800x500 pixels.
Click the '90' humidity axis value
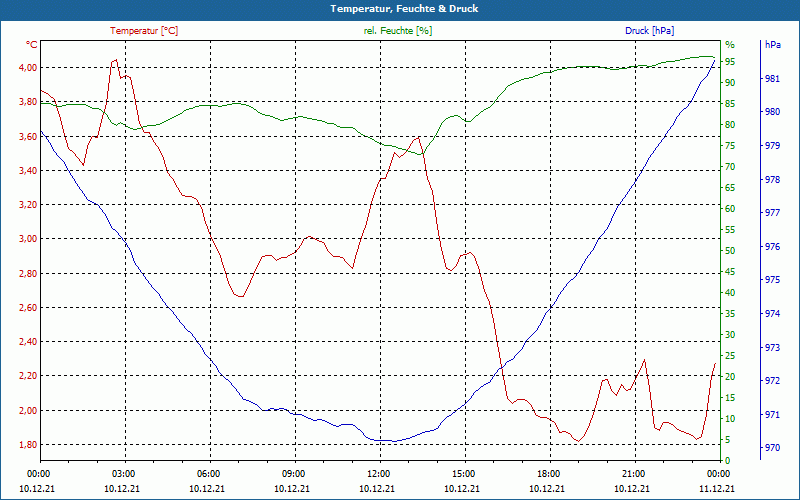point(730,82)
